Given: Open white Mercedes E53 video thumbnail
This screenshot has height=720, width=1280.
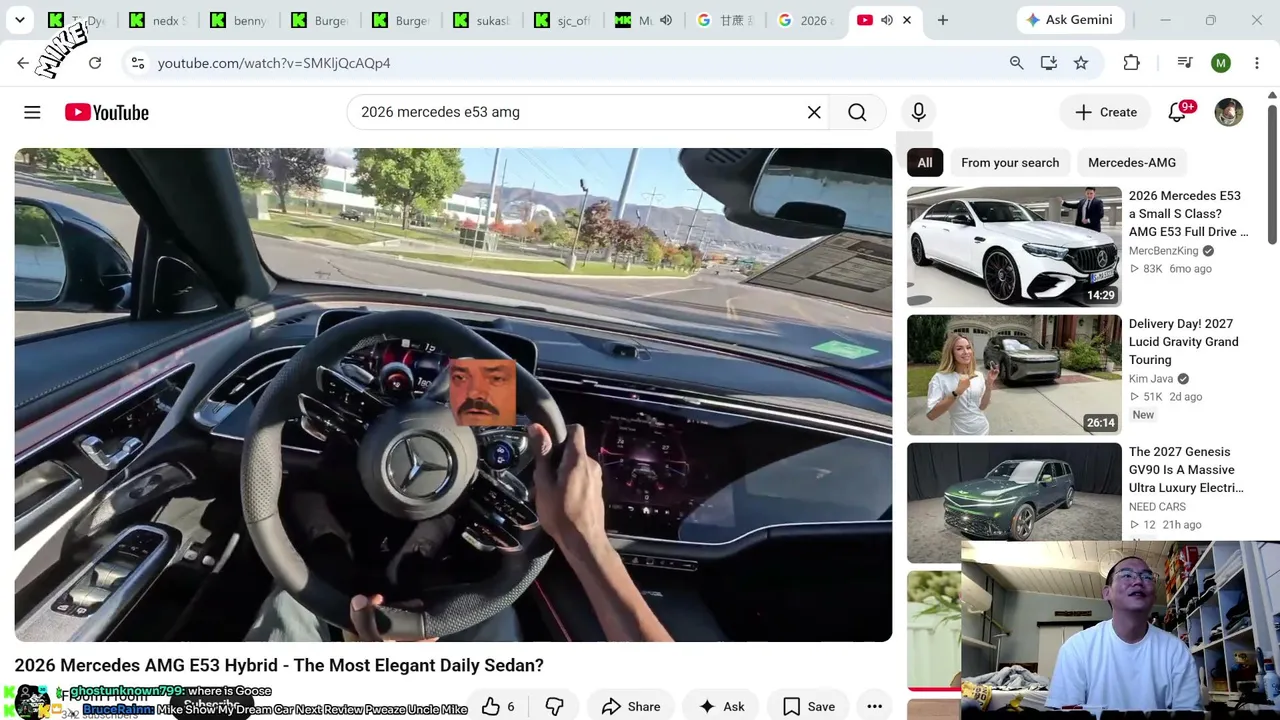Looking at the screenshot, I should [1014, 246].
